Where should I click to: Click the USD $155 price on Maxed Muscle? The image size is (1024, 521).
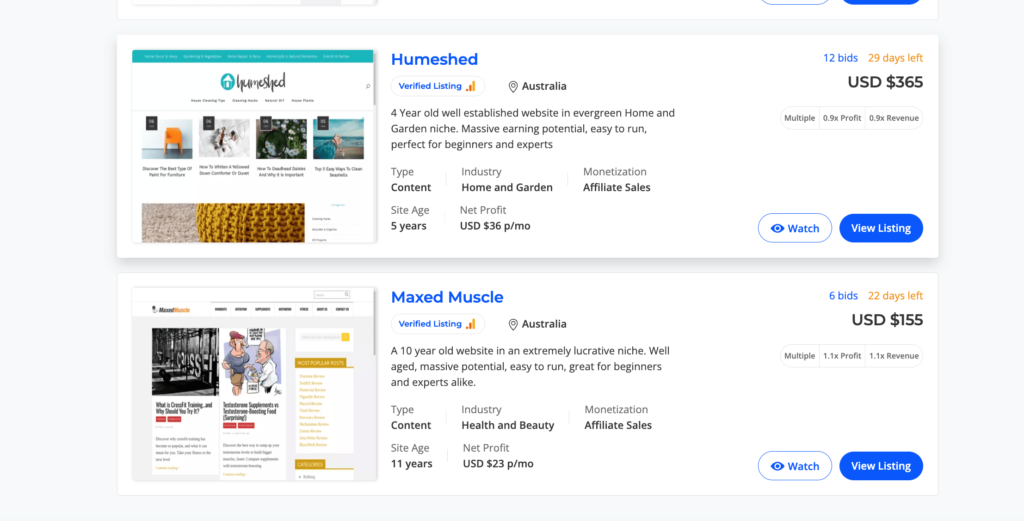pos(887,320)
